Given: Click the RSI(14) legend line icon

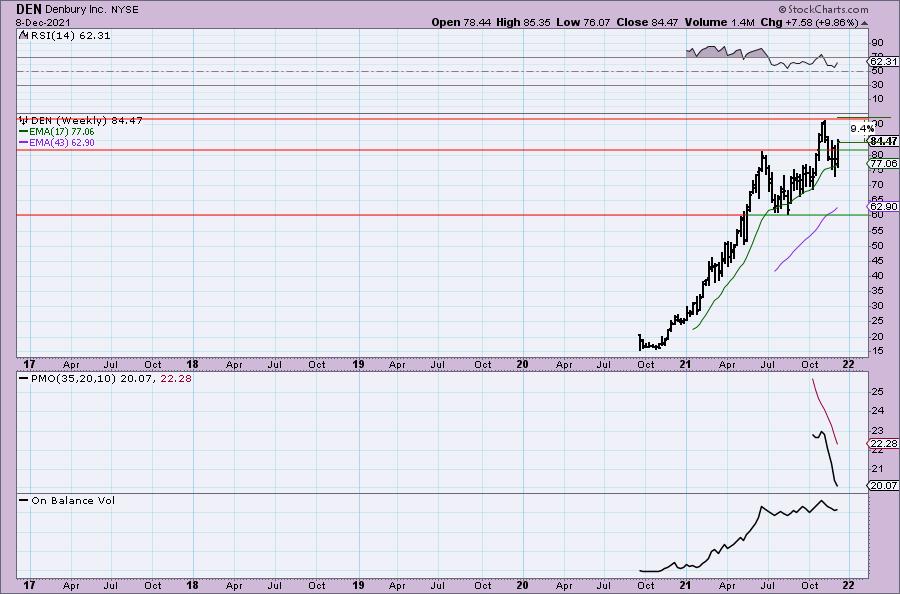Looking at the screenshot, I should click(23, 35).
